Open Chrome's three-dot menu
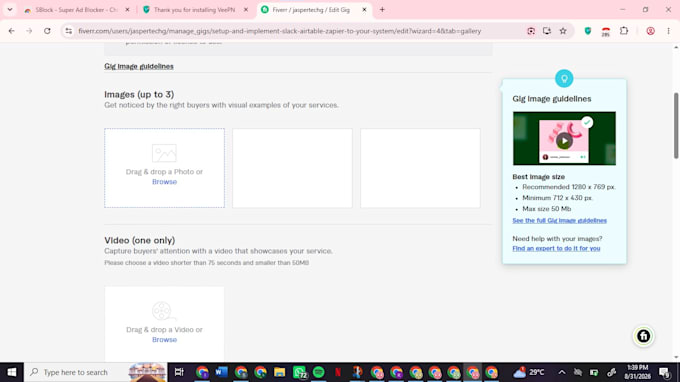 pyautogui.click(x=668, y=31)
